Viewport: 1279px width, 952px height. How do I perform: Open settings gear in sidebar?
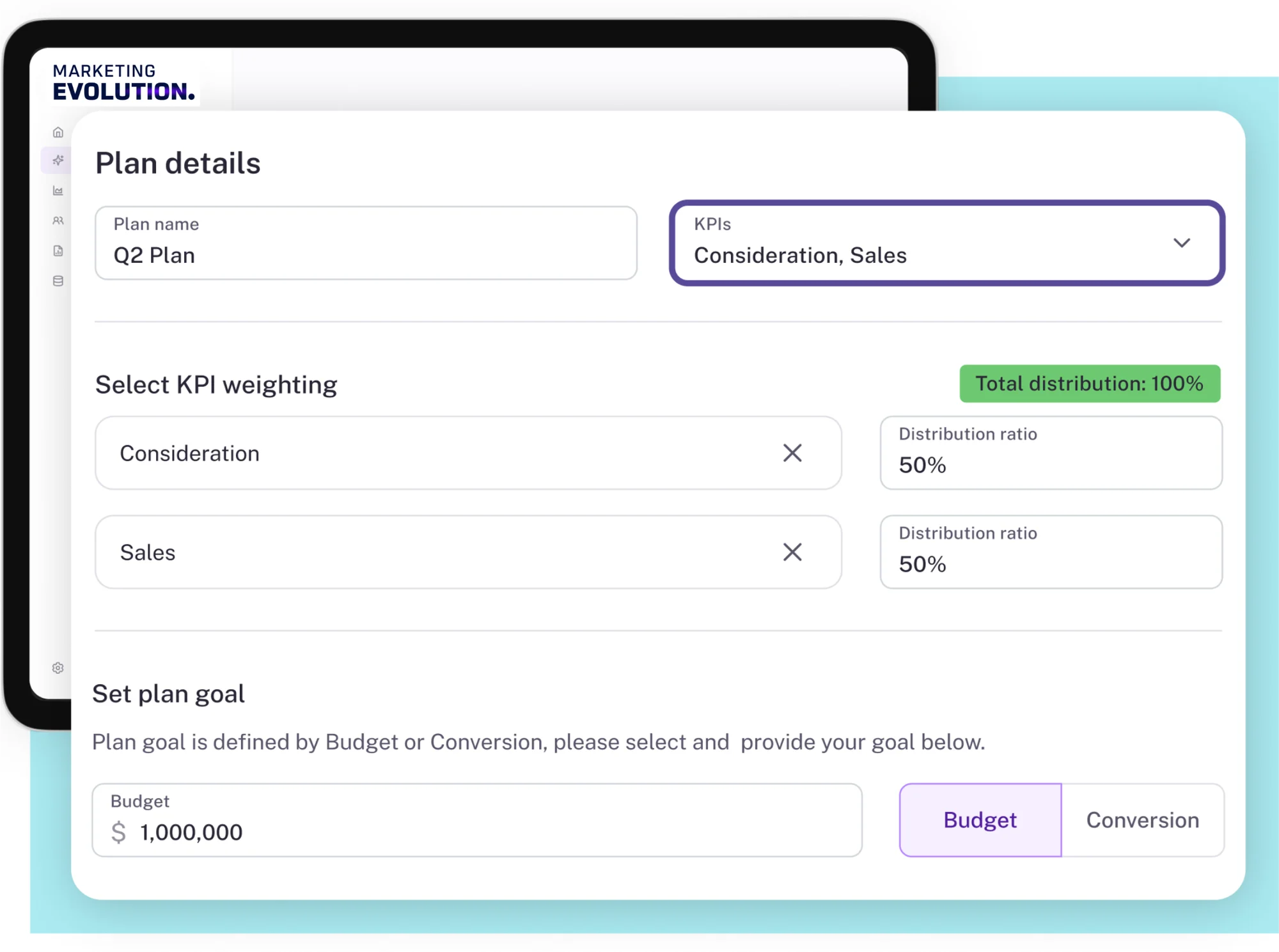click(x=58, y=667)
